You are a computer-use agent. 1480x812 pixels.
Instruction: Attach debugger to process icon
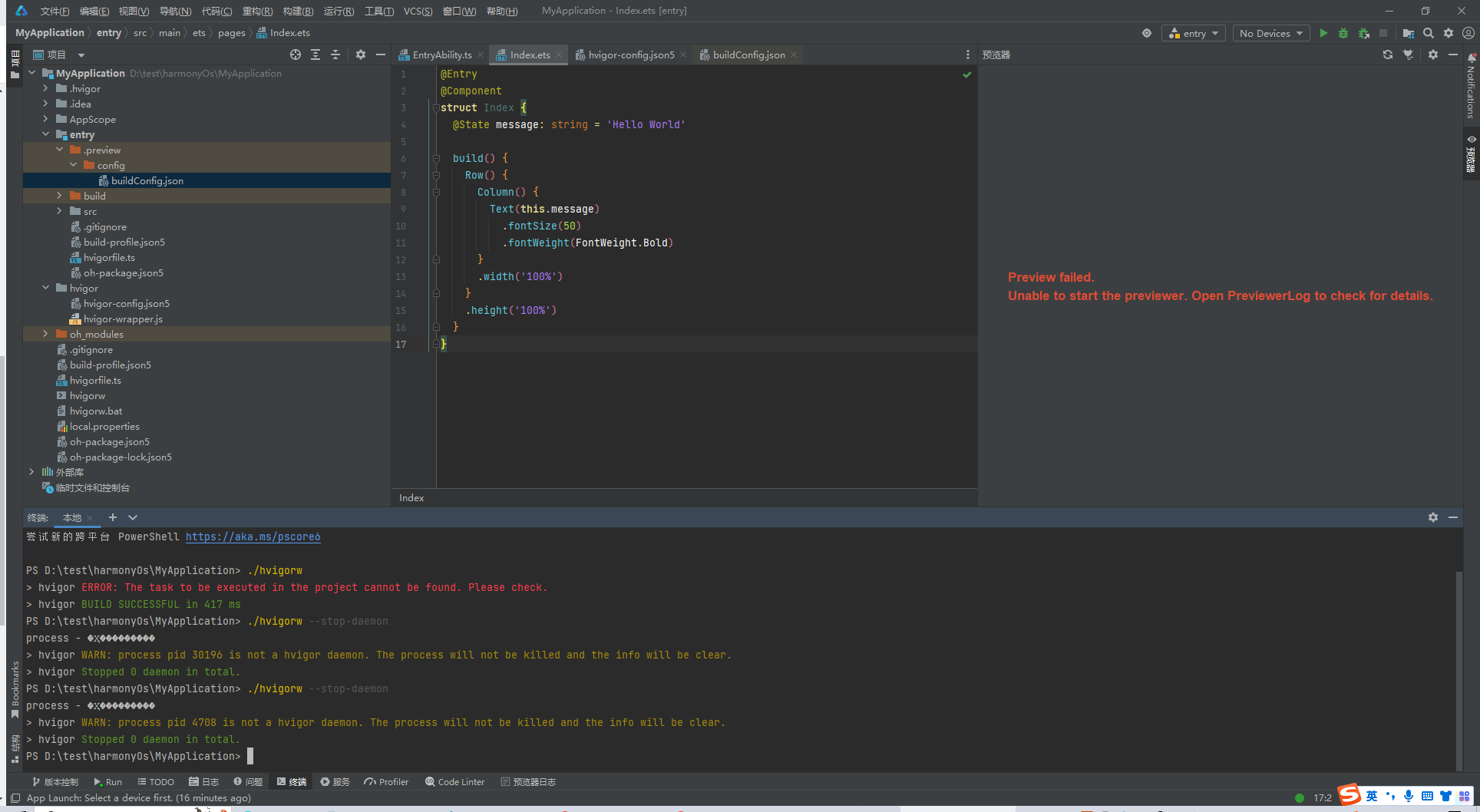pyautogui.click(x=1363, y=33)
